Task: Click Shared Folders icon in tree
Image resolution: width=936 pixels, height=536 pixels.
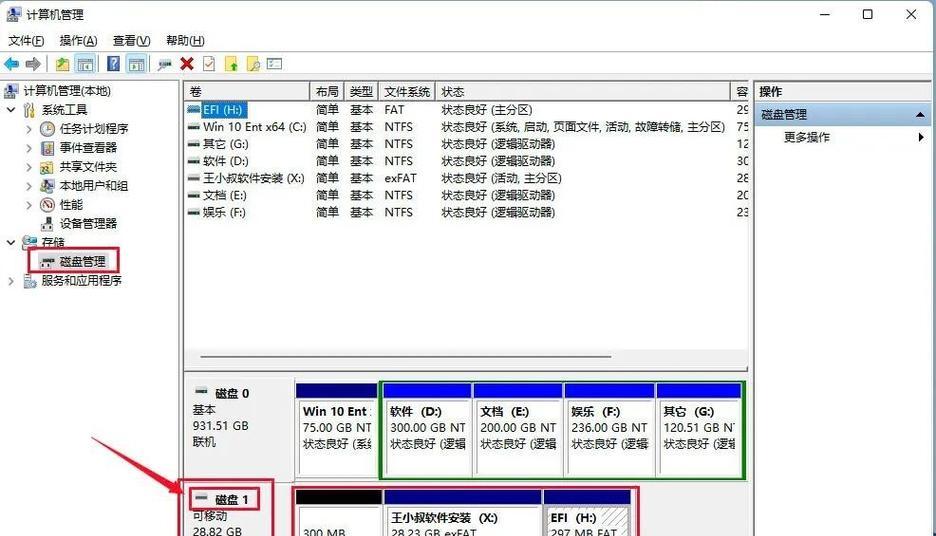Action: tap(47, 167)
